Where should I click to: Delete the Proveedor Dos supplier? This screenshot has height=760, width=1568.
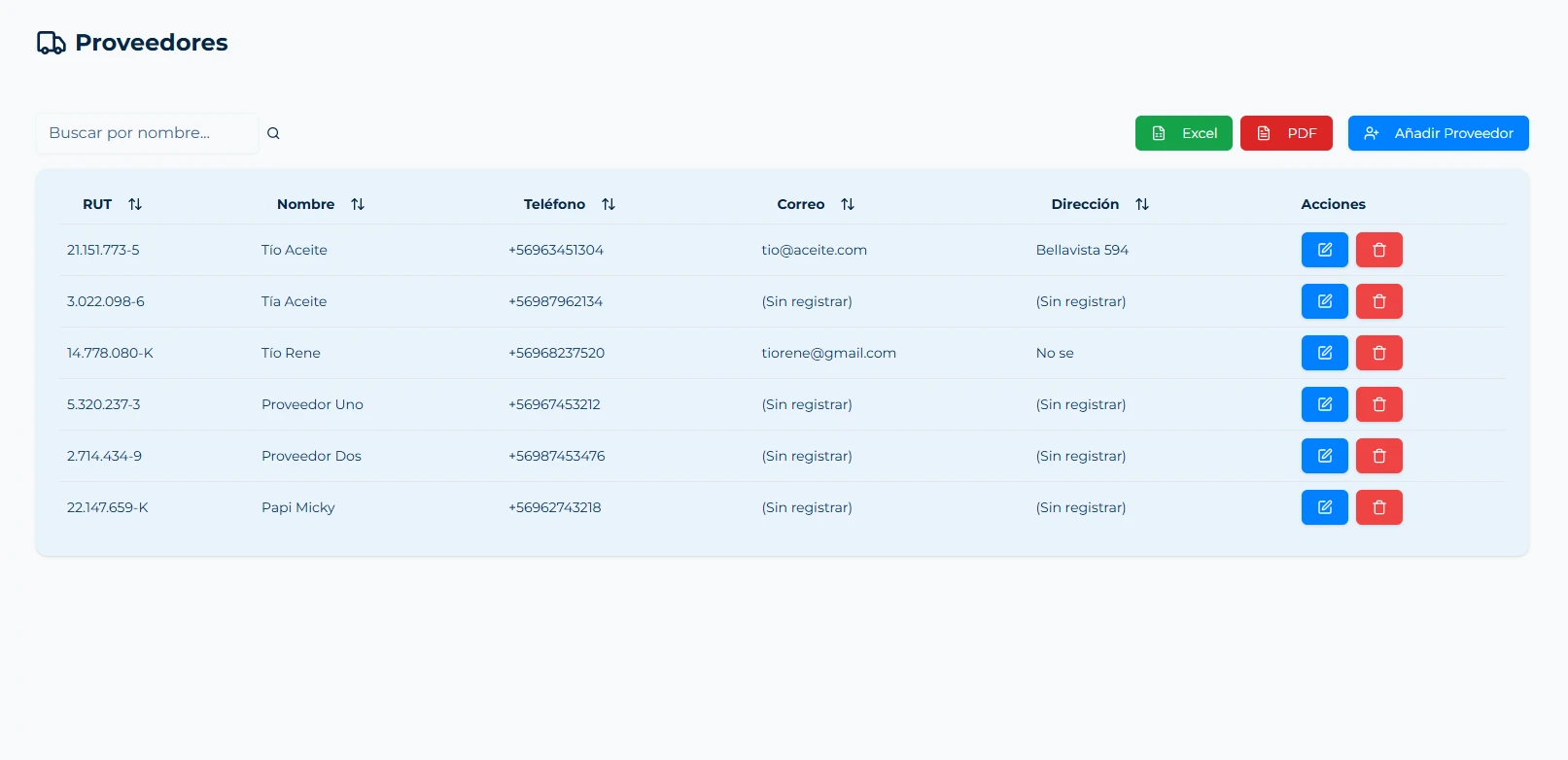click(x=1378, y=456)
